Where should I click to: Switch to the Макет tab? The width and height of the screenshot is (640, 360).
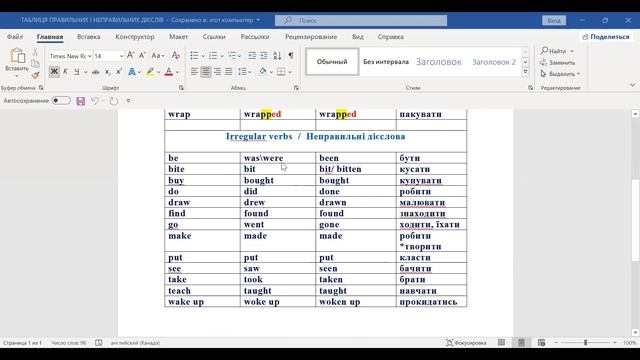[x=178, y=37]
